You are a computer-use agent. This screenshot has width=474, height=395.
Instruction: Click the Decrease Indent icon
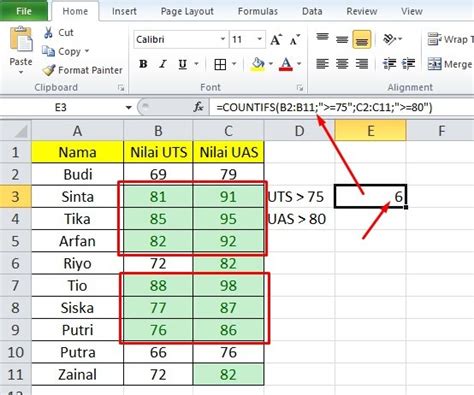(389, 64)
